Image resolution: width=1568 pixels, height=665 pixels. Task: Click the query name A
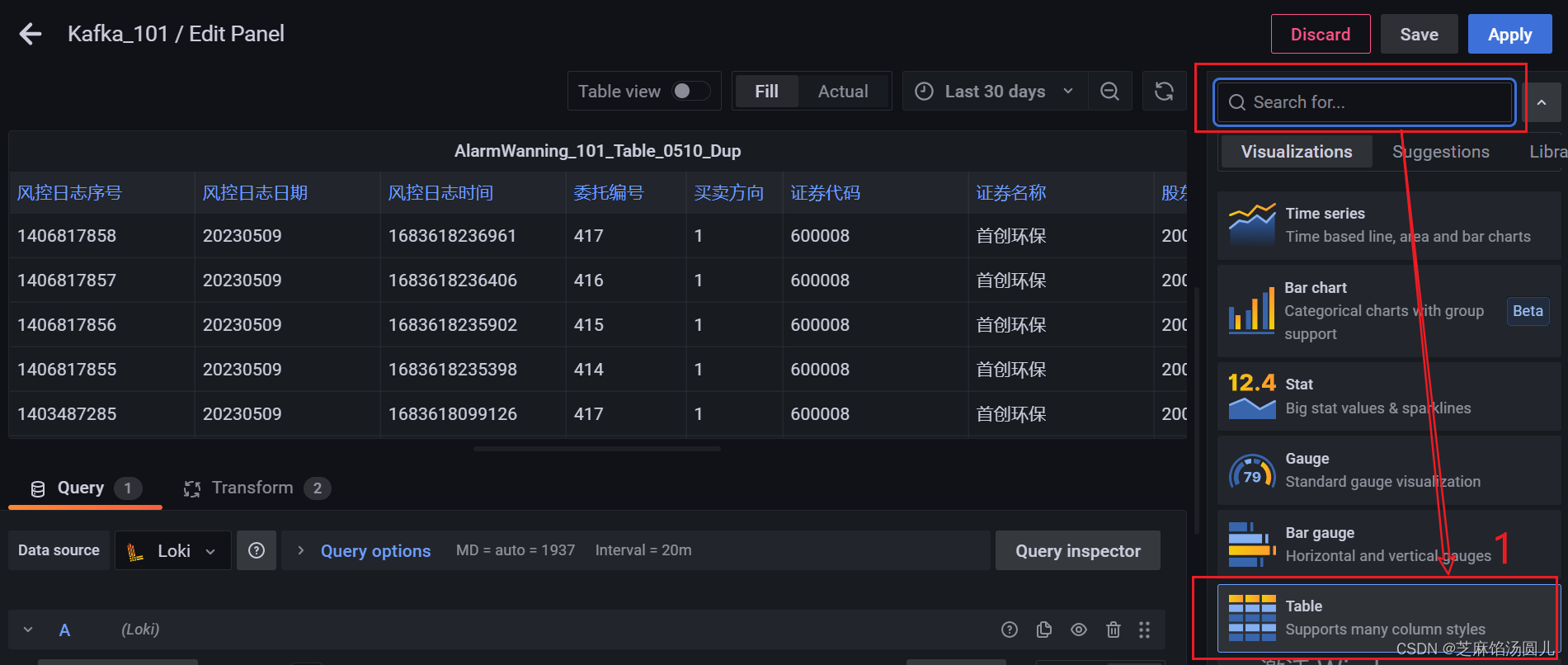tap(64, 630)
